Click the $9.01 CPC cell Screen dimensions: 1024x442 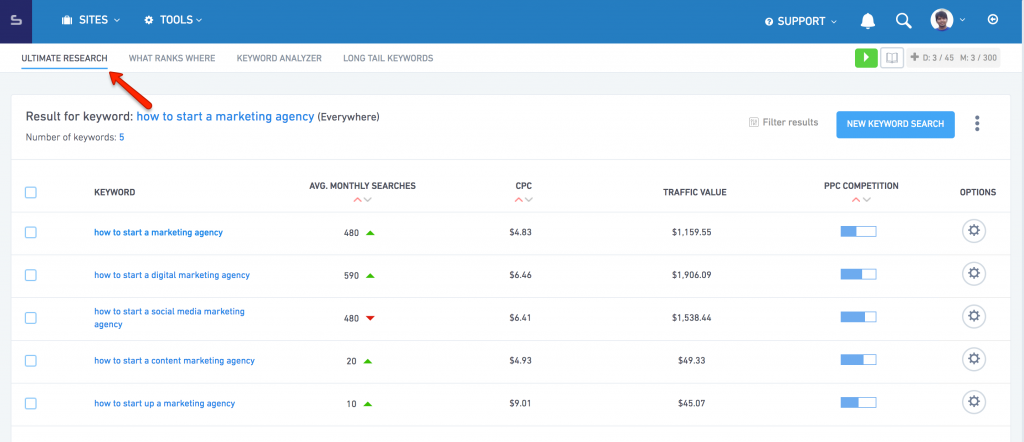point(520,403)
